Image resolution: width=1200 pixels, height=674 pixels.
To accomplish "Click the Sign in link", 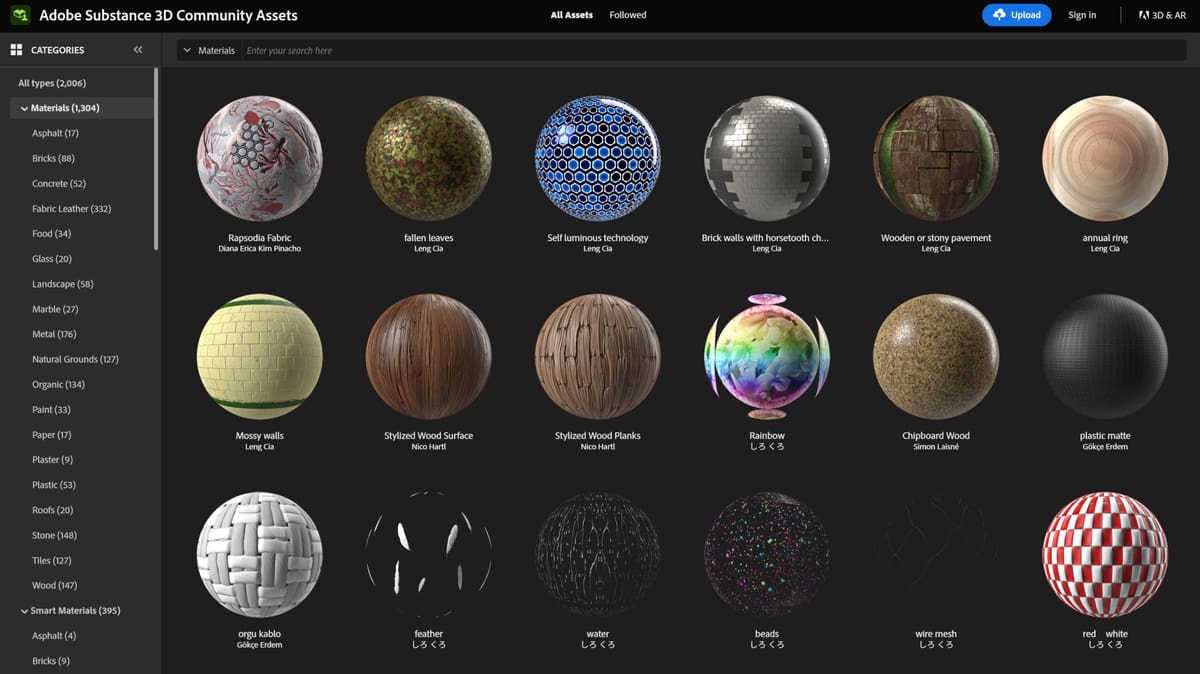I will coord(1082,15).
